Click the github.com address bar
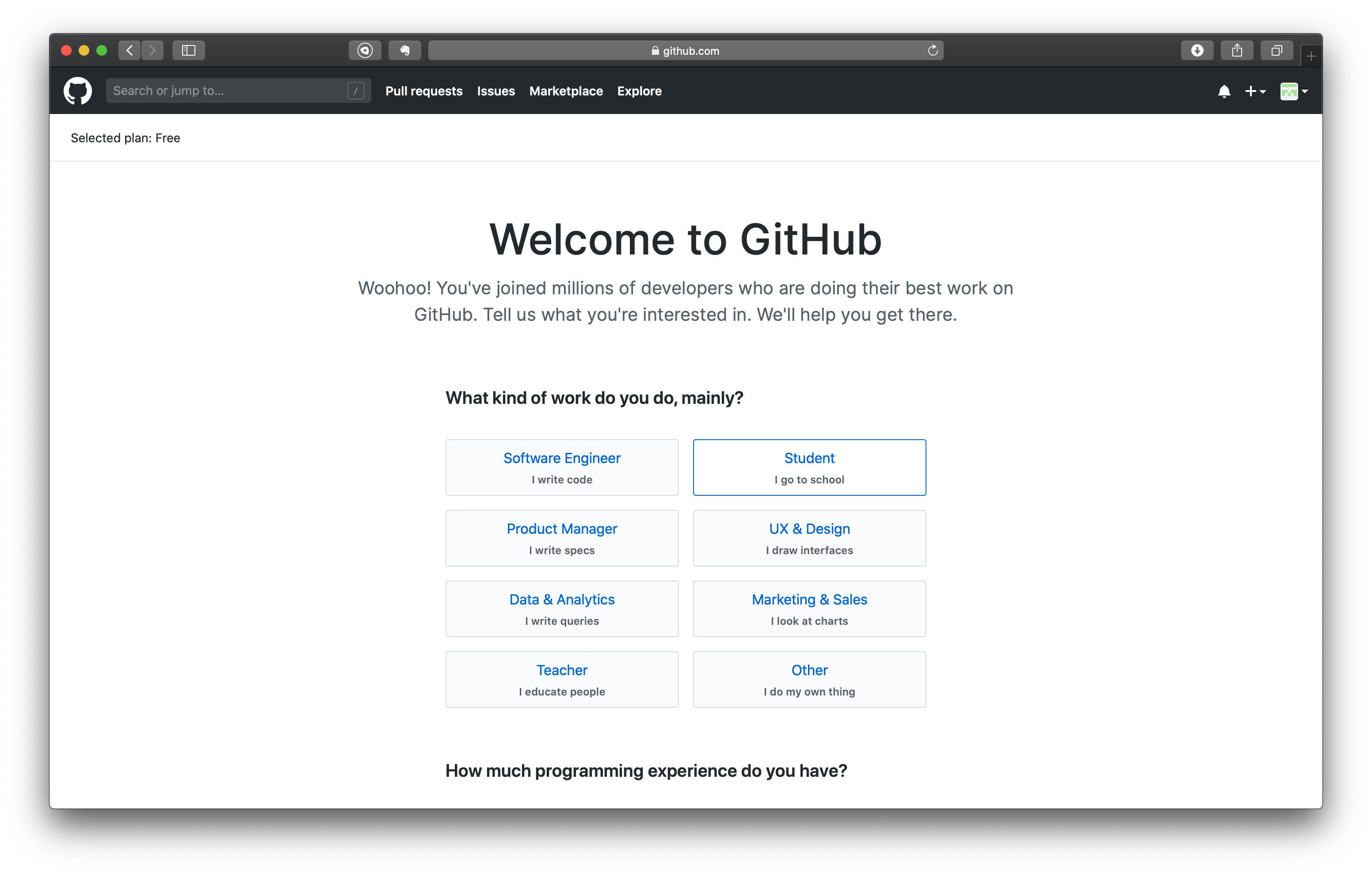This screenshot has width=1372, height=874. click(x=686, y=51)
